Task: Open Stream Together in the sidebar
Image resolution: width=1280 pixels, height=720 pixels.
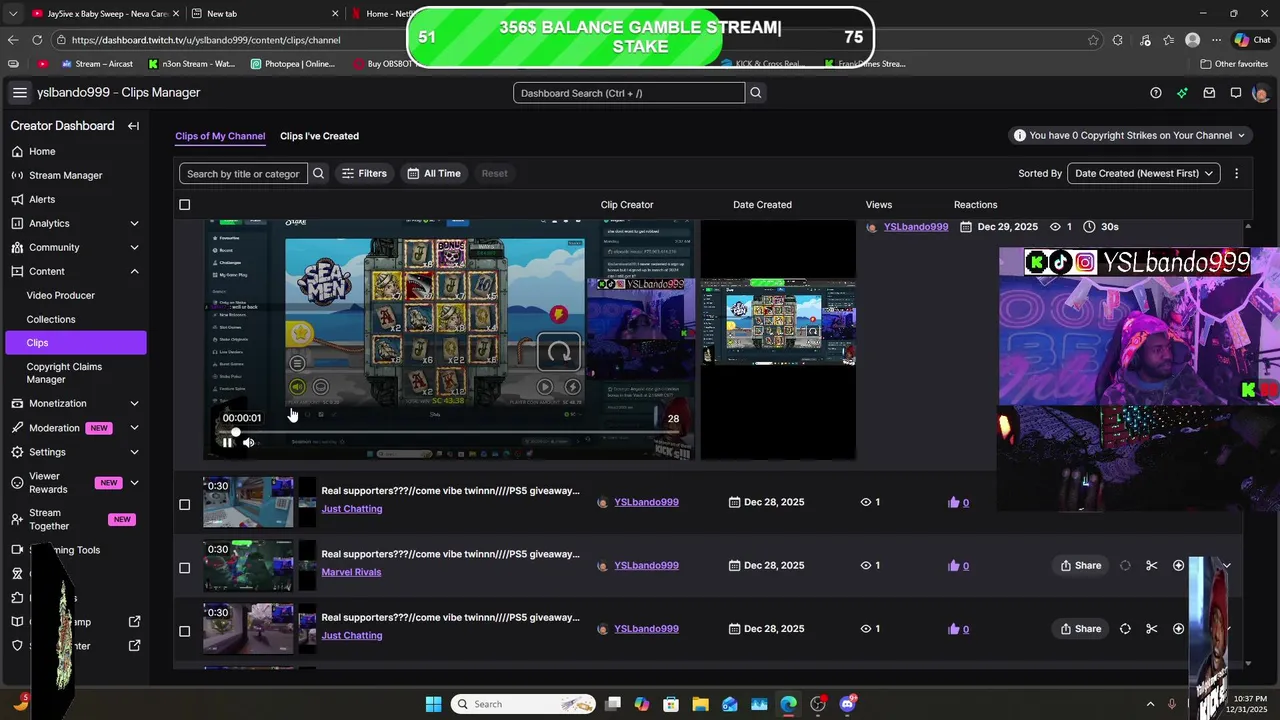Action: click(x=75, y=519)
